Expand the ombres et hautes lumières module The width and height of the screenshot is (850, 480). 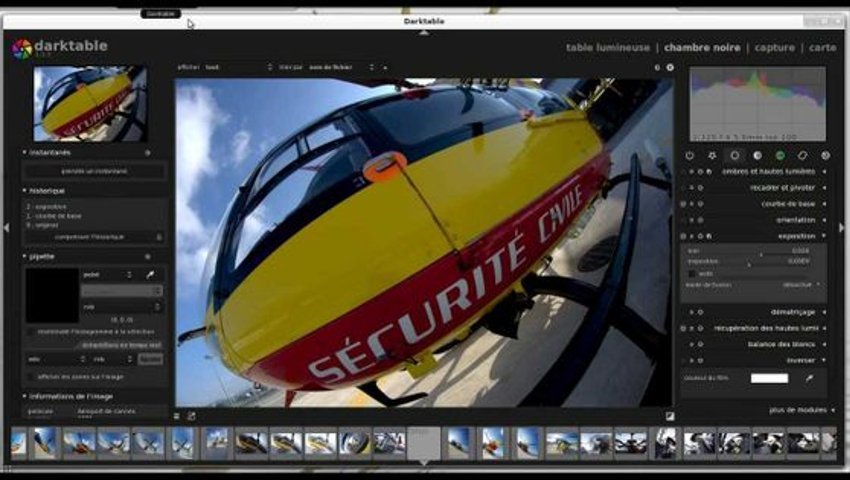[825, 171]
